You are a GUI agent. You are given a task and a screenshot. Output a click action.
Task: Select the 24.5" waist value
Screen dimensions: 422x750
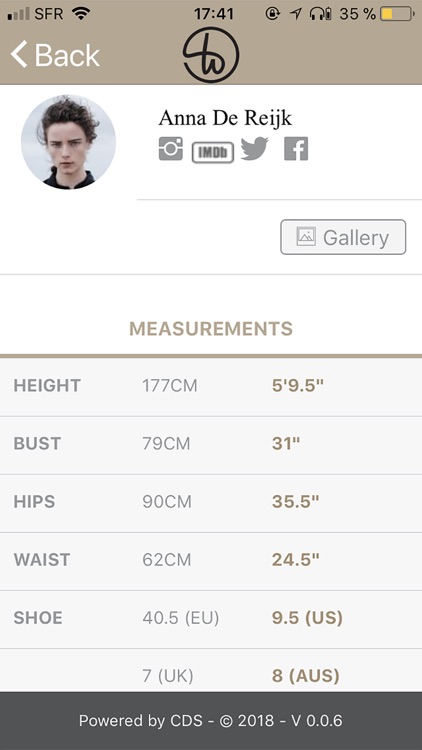point(295,560)
